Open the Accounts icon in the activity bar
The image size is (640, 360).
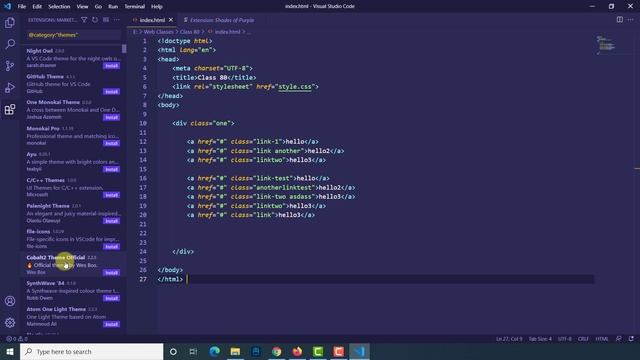pyautogui.click(x=10, y=301)
